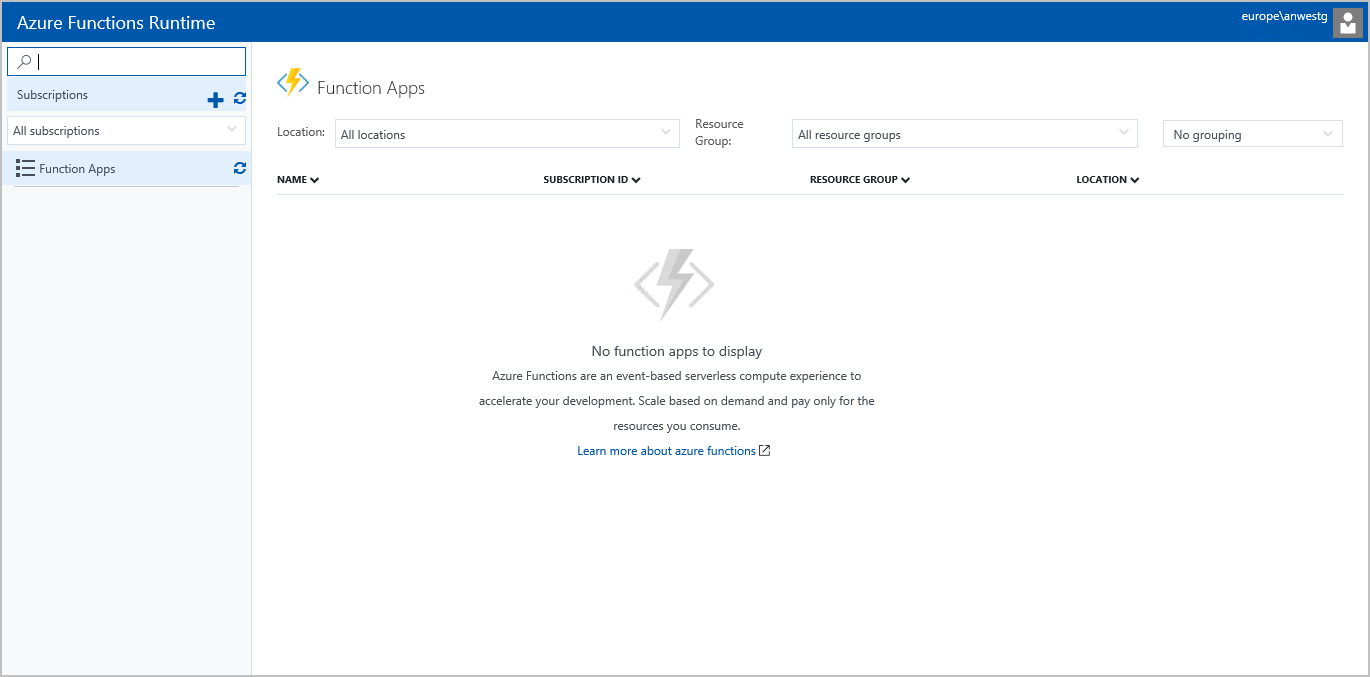Open the All locations dropdown
The height and width of the screenshot is (677, 1370).
pyautogui.click(x=507, y=134)
